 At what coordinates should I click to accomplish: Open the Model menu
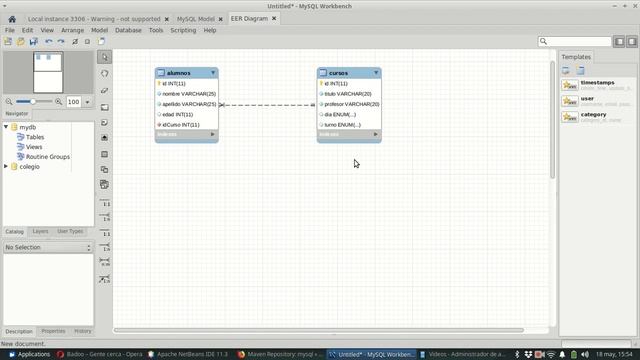click(x=99, y=30)
